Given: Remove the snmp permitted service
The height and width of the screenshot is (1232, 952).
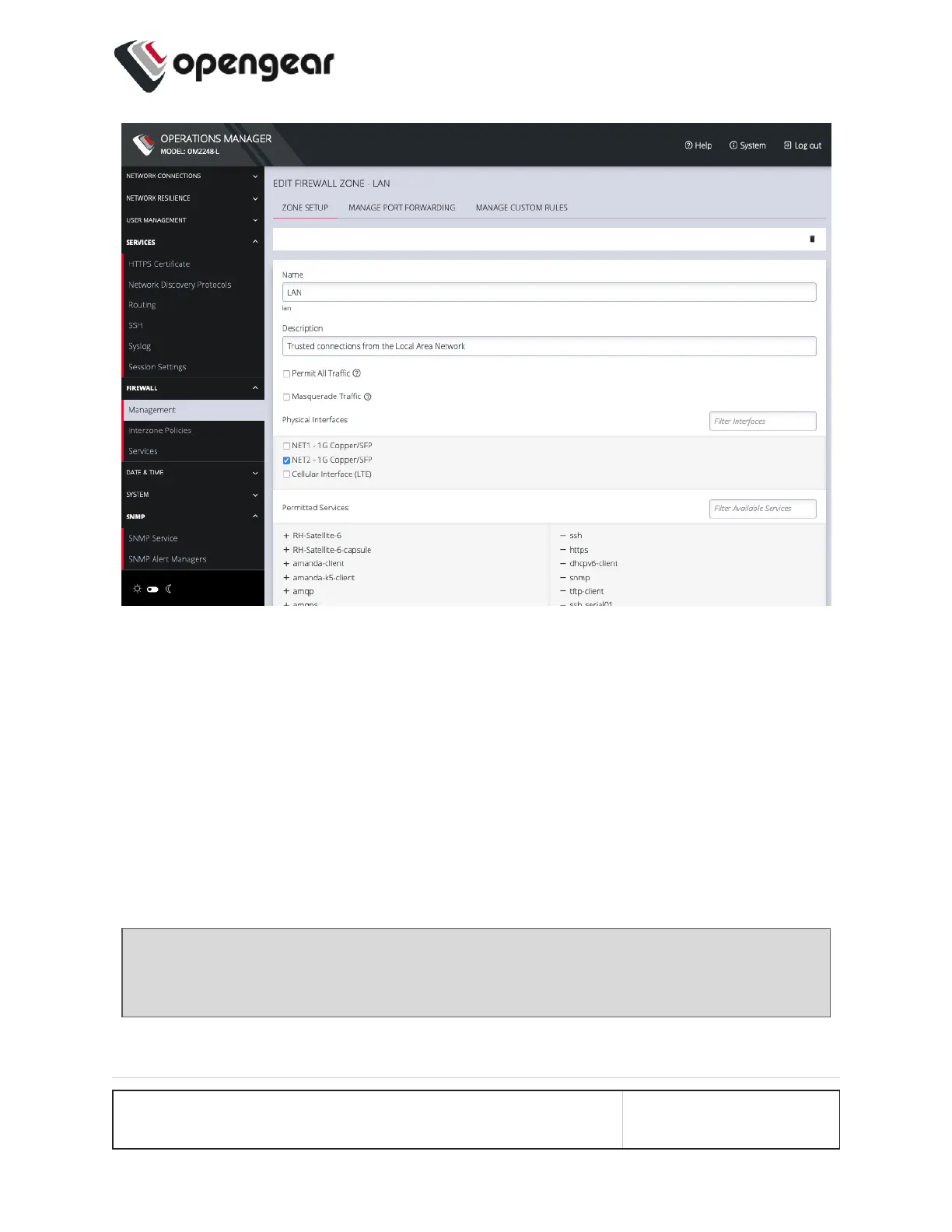Looking at the screenshot, I should click(563, 578).
